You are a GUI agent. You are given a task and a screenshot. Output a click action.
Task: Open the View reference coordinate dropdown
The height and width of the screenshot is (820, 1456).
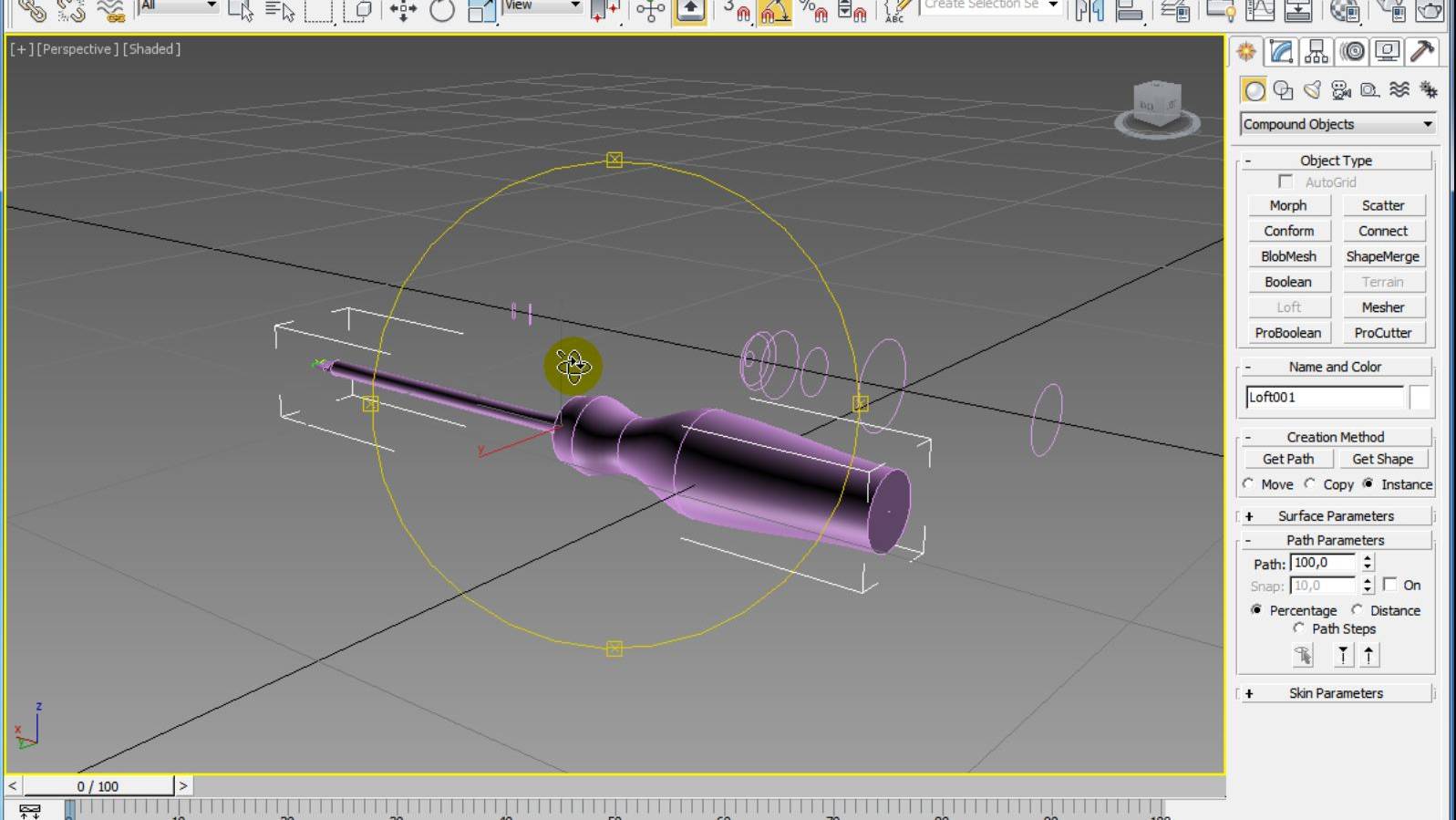pos(542,6)
